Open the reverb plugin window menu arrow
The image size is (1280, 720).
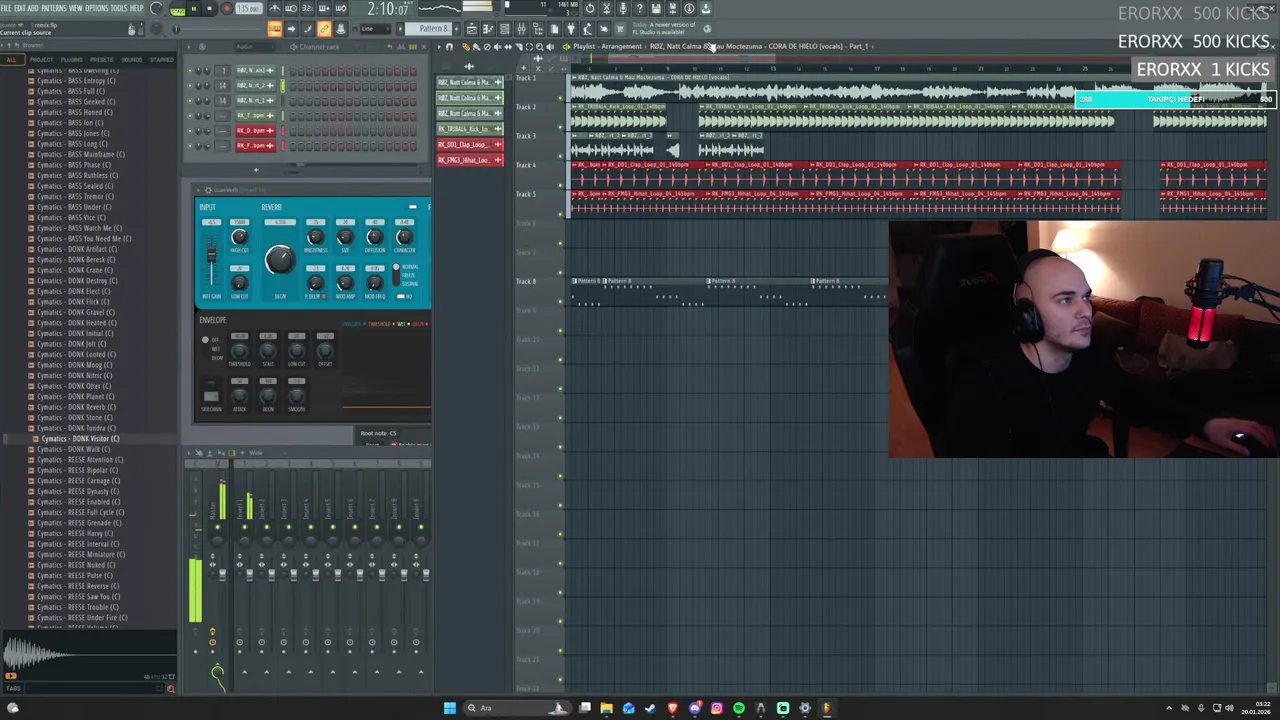(x=198, y=190)
